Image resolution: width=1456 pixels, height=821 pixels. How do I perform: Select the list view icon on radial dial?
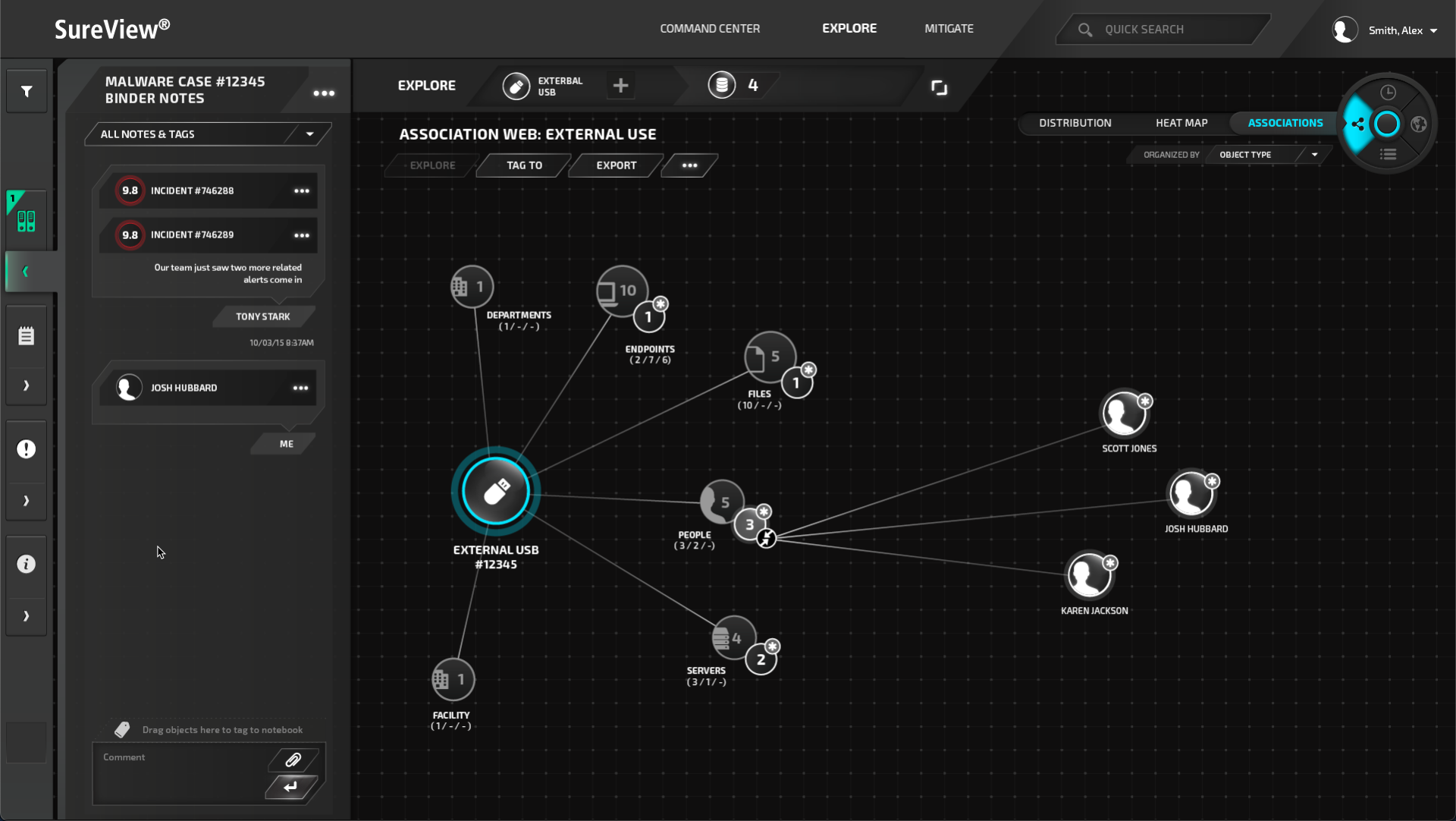[1388, 155]
